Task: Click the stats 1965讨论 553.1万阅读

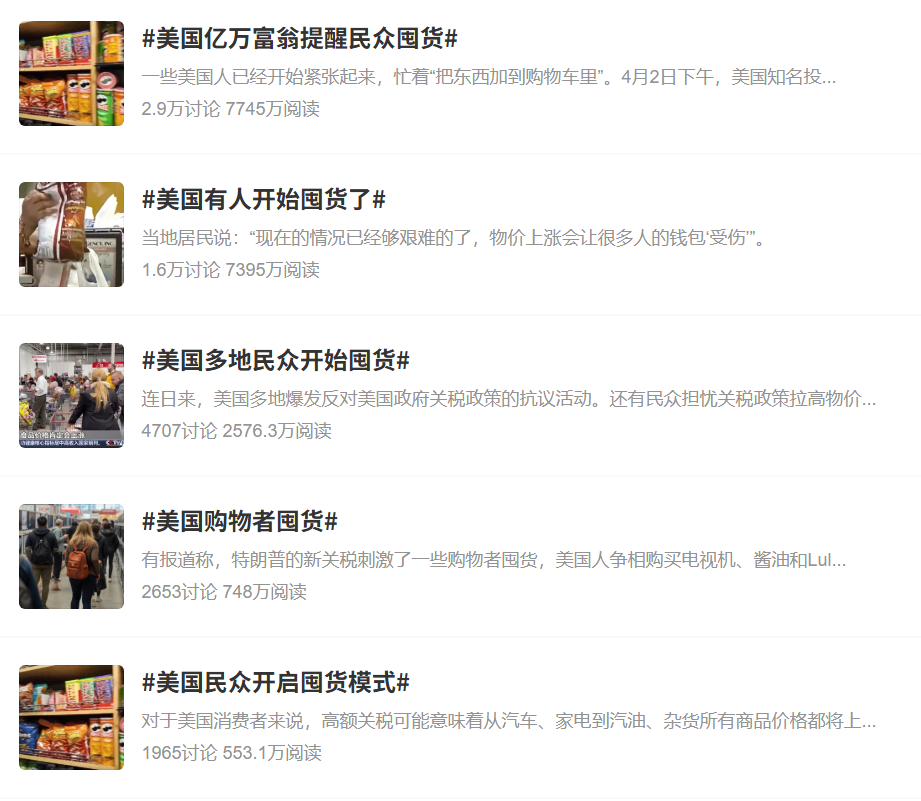Action: click(231, 752)
